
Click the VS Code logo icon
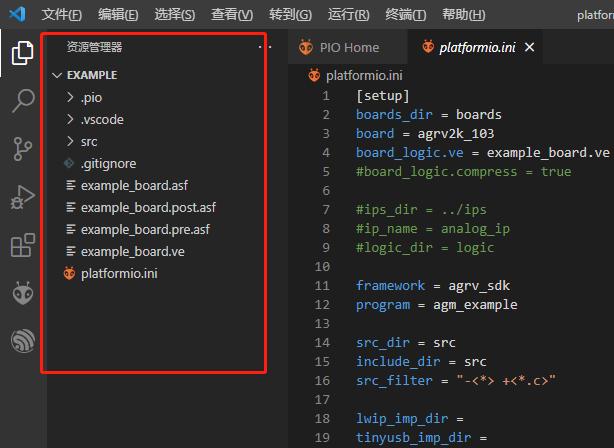pyautogui.click(x=17, y=14)
